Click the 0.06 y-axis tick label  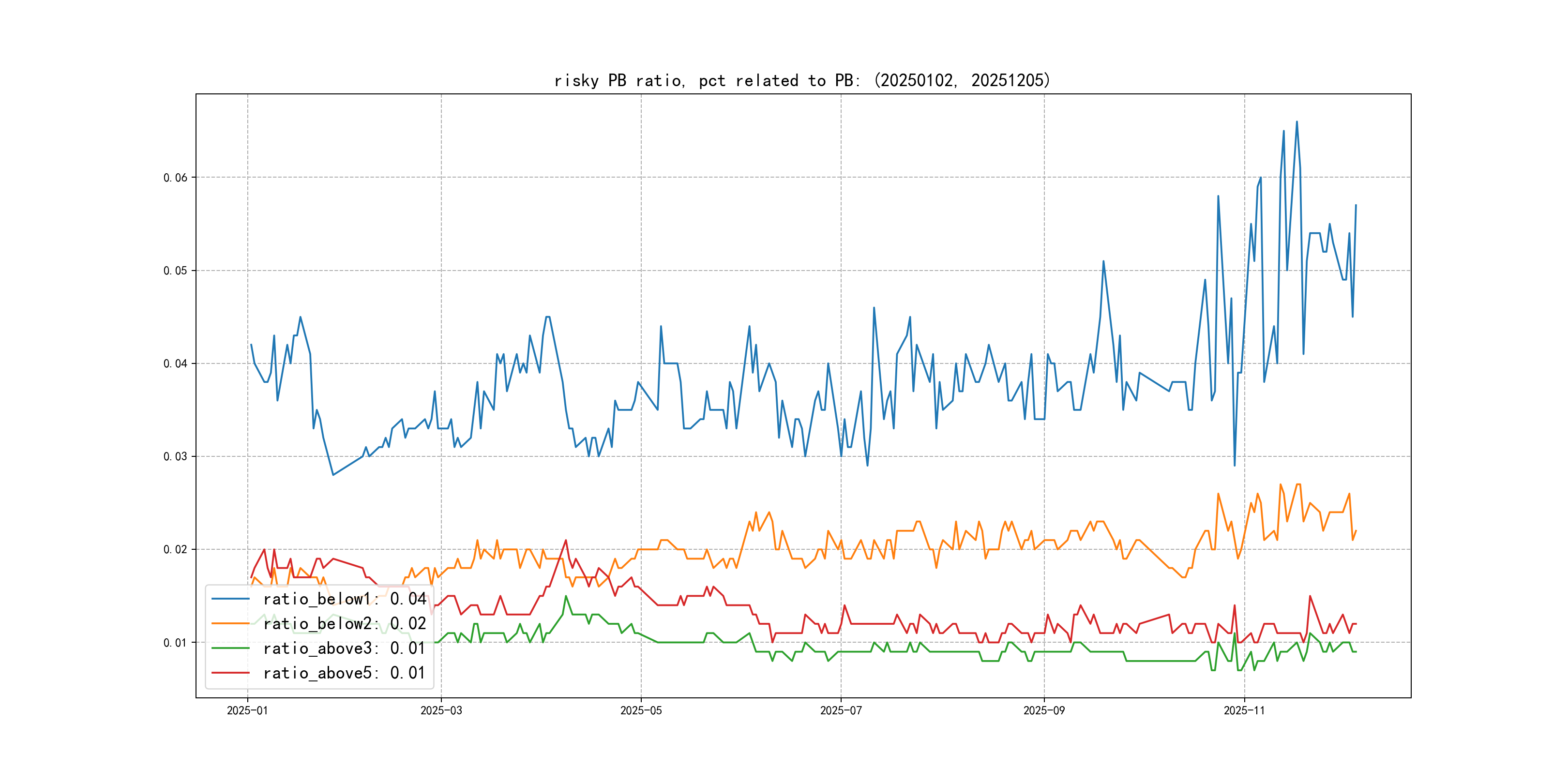[175, 178]
